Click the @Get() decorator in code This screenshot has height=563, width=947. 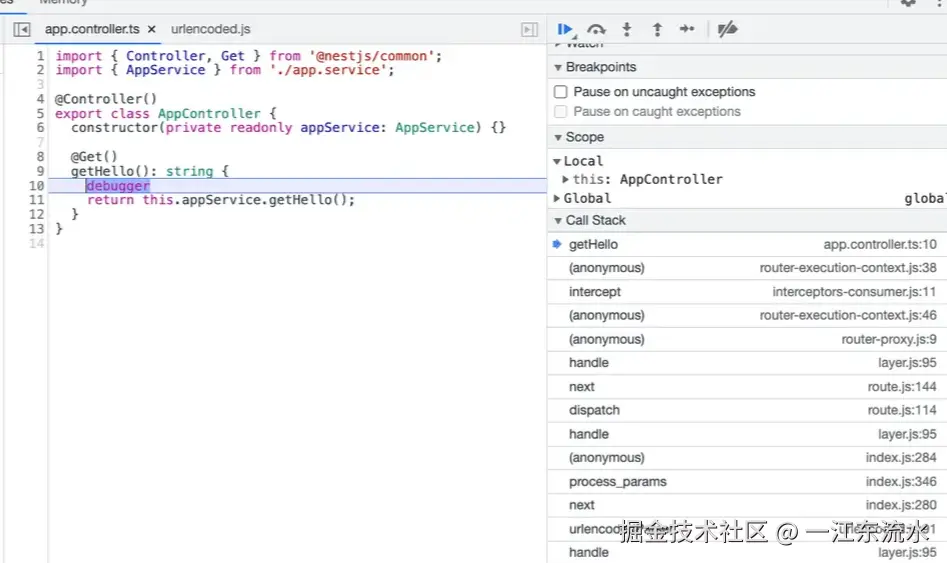click(x=94, y=157)
